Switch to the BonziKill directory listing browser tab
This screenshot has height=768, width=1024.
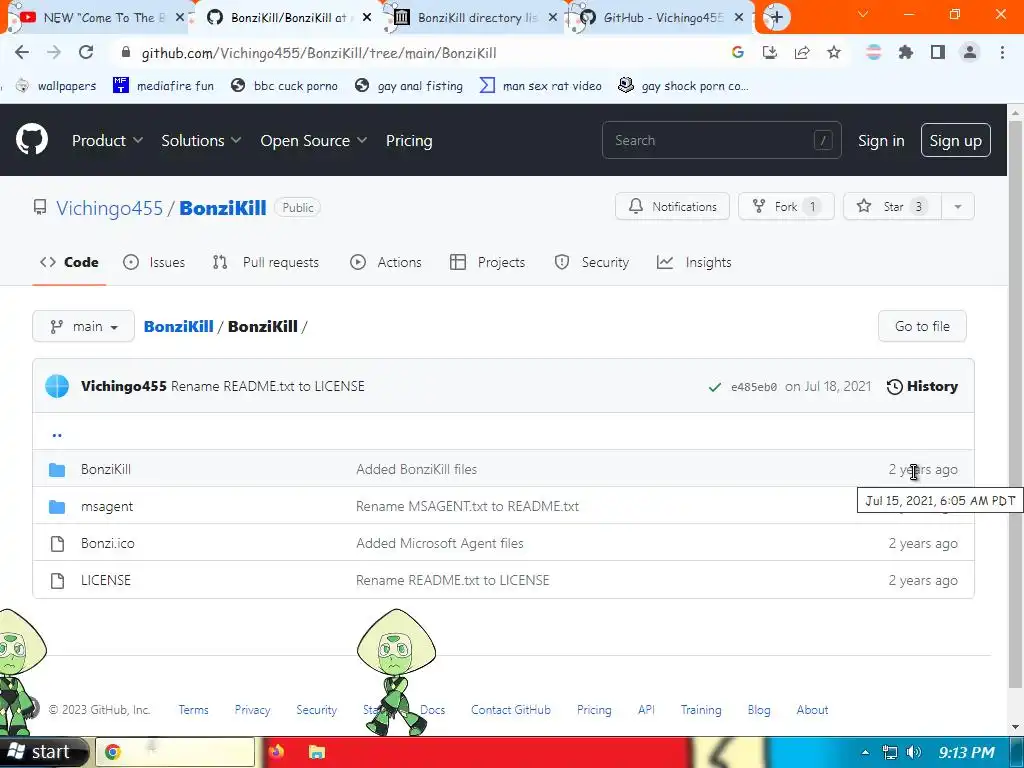tap(477, 18)
